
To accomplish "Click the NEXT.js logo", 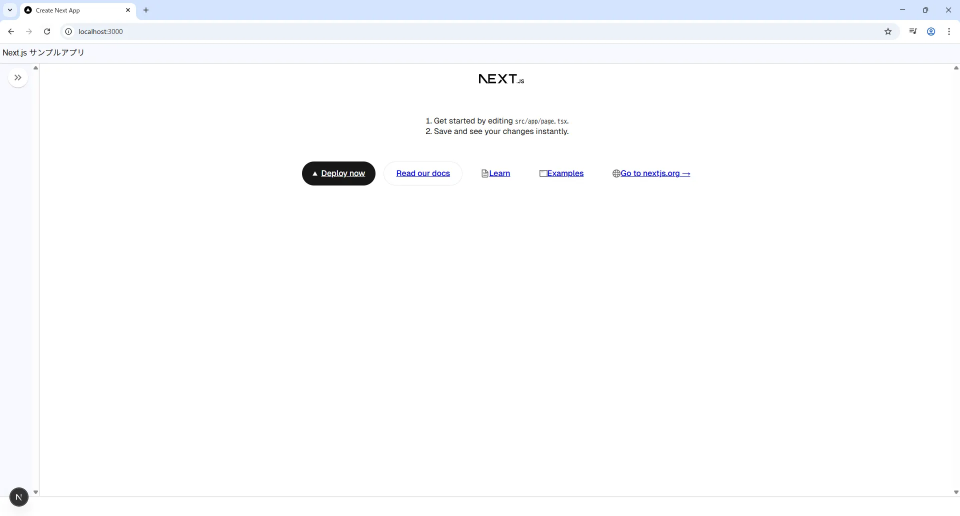I will click(501, 79).
